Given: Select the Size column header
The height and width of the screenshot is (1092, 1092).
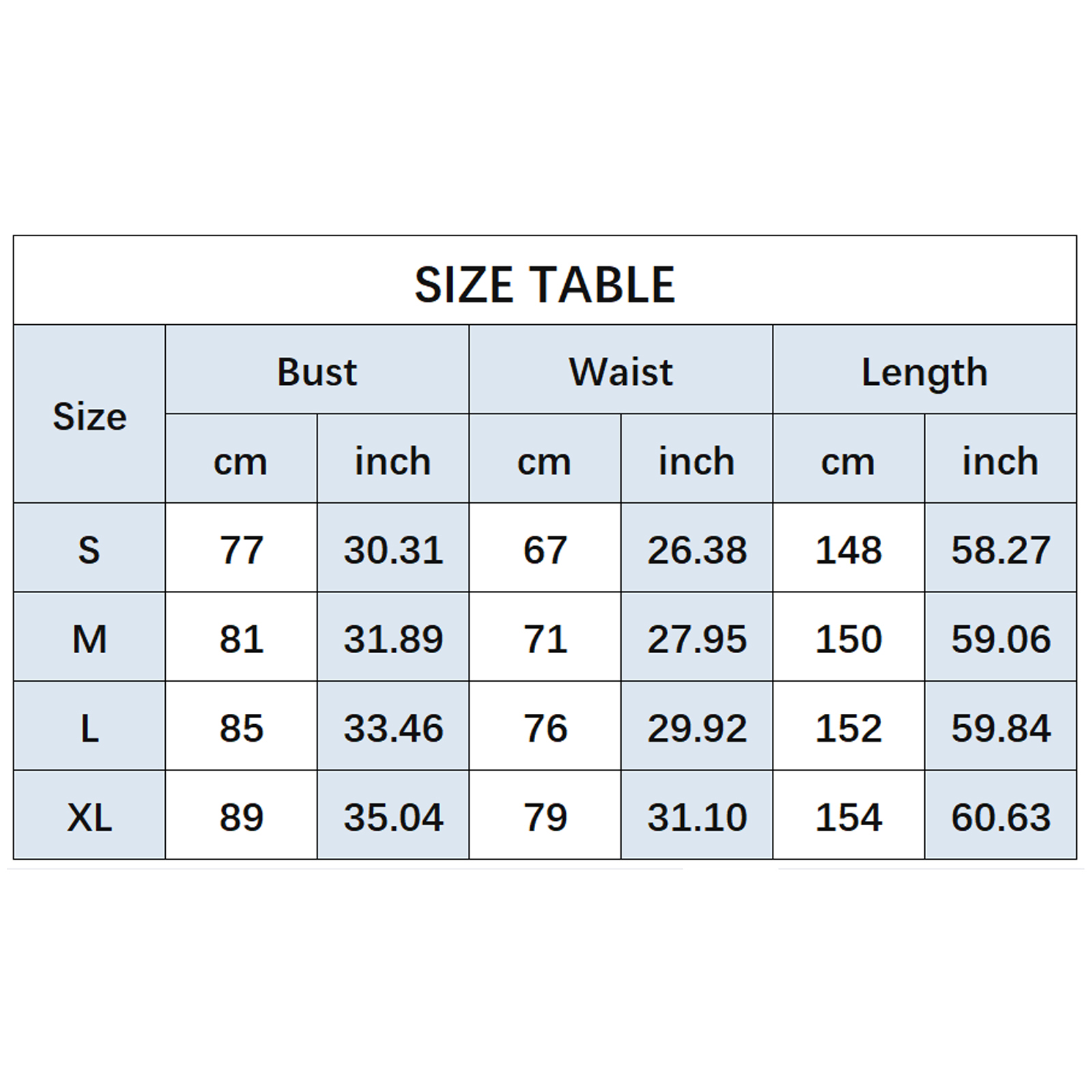Looking at the screenshot, I should 89,416.
